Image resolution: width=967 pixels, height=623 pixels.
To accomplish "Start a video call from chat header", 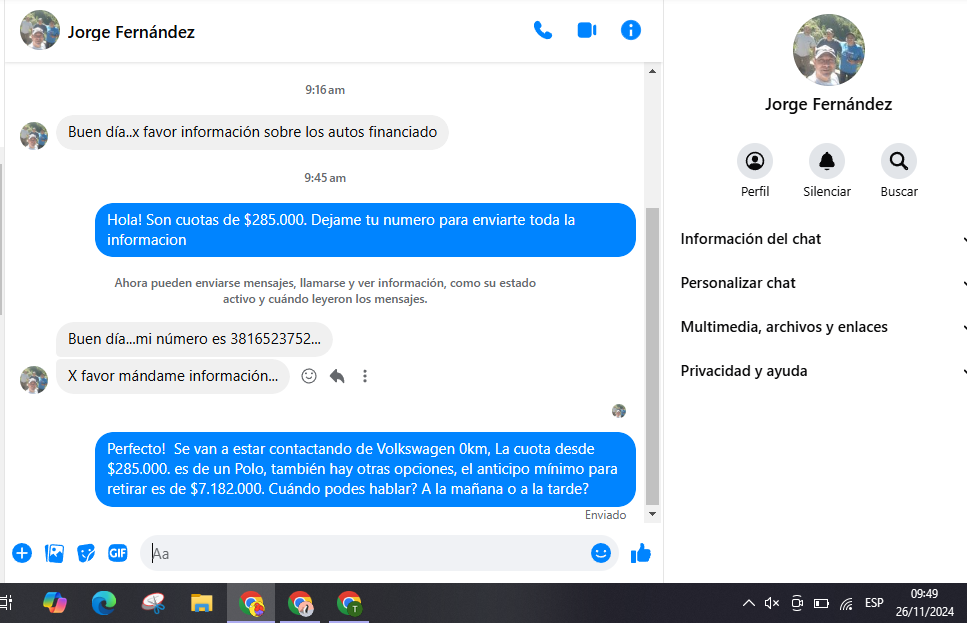I will (x=587, y=30).
